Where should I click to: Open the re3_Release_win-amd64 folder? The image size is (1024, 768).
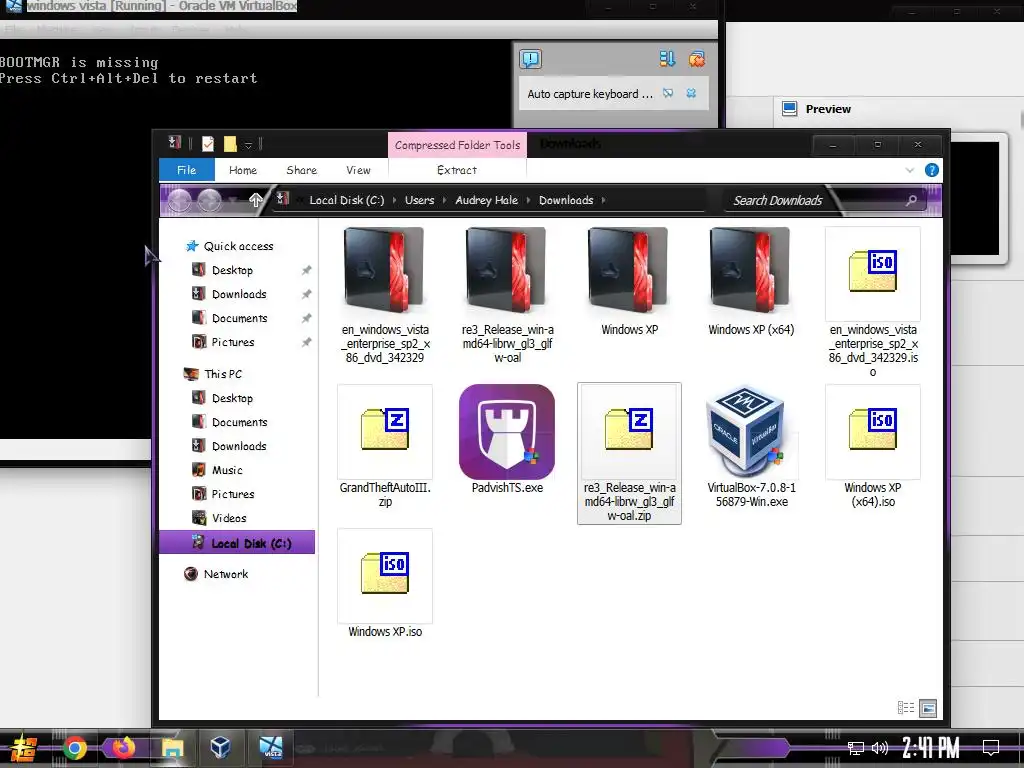pyautogui.click(x=507, y=295)
